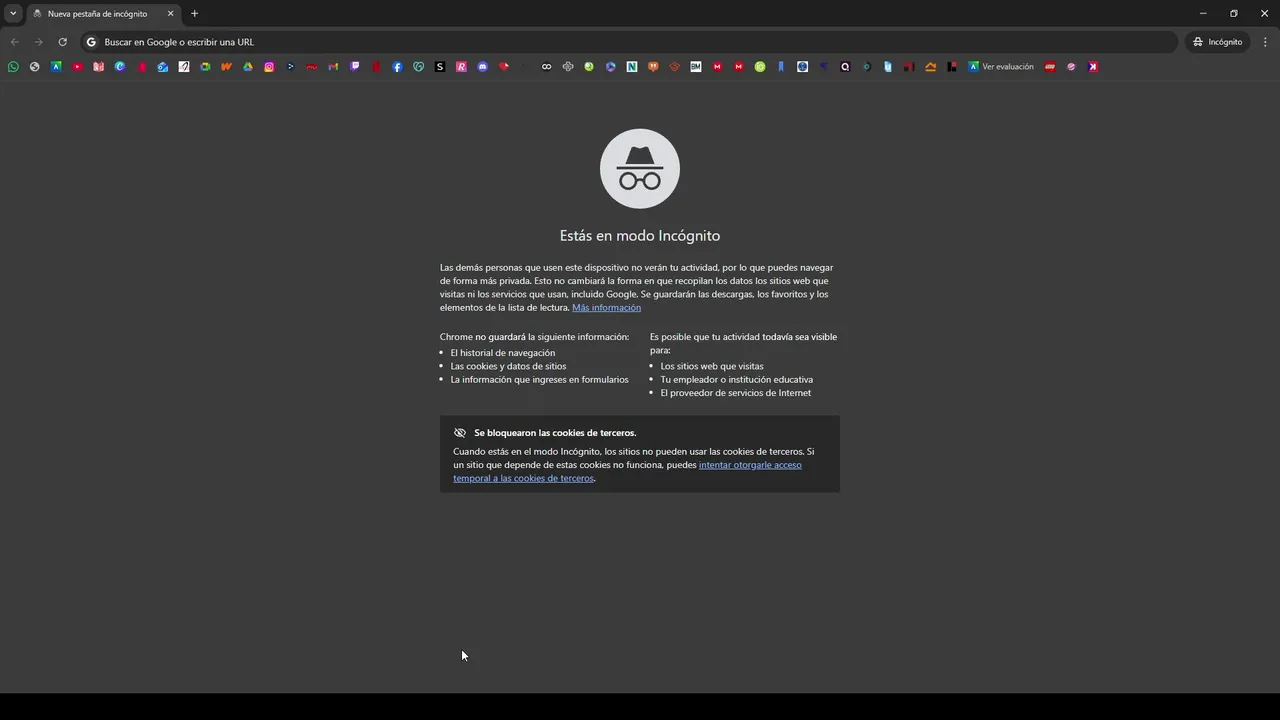Open the Discord bookmark
The width and height of the screenshot is (1280, 720).
click(483, 67)
